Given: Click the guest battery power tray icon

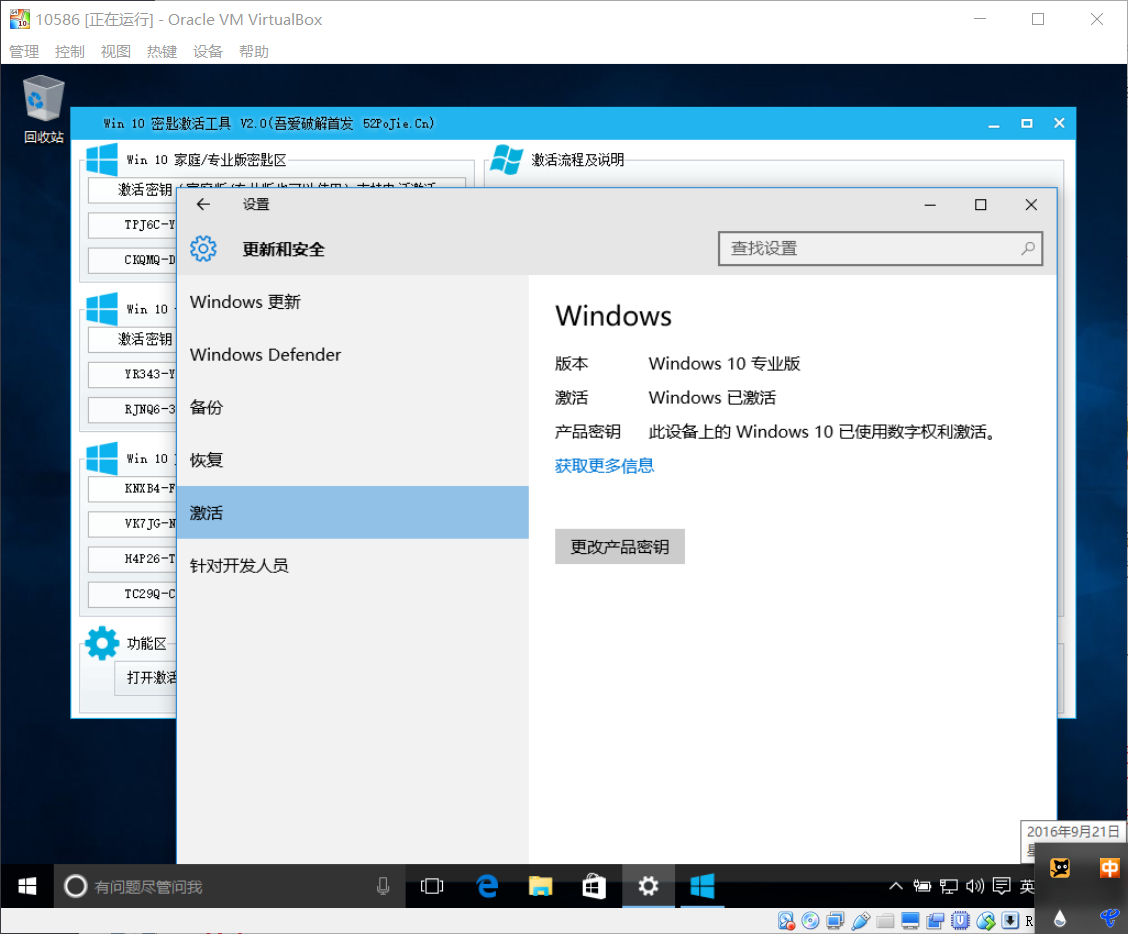Looking at the screenshot, I should pos(922,887).
